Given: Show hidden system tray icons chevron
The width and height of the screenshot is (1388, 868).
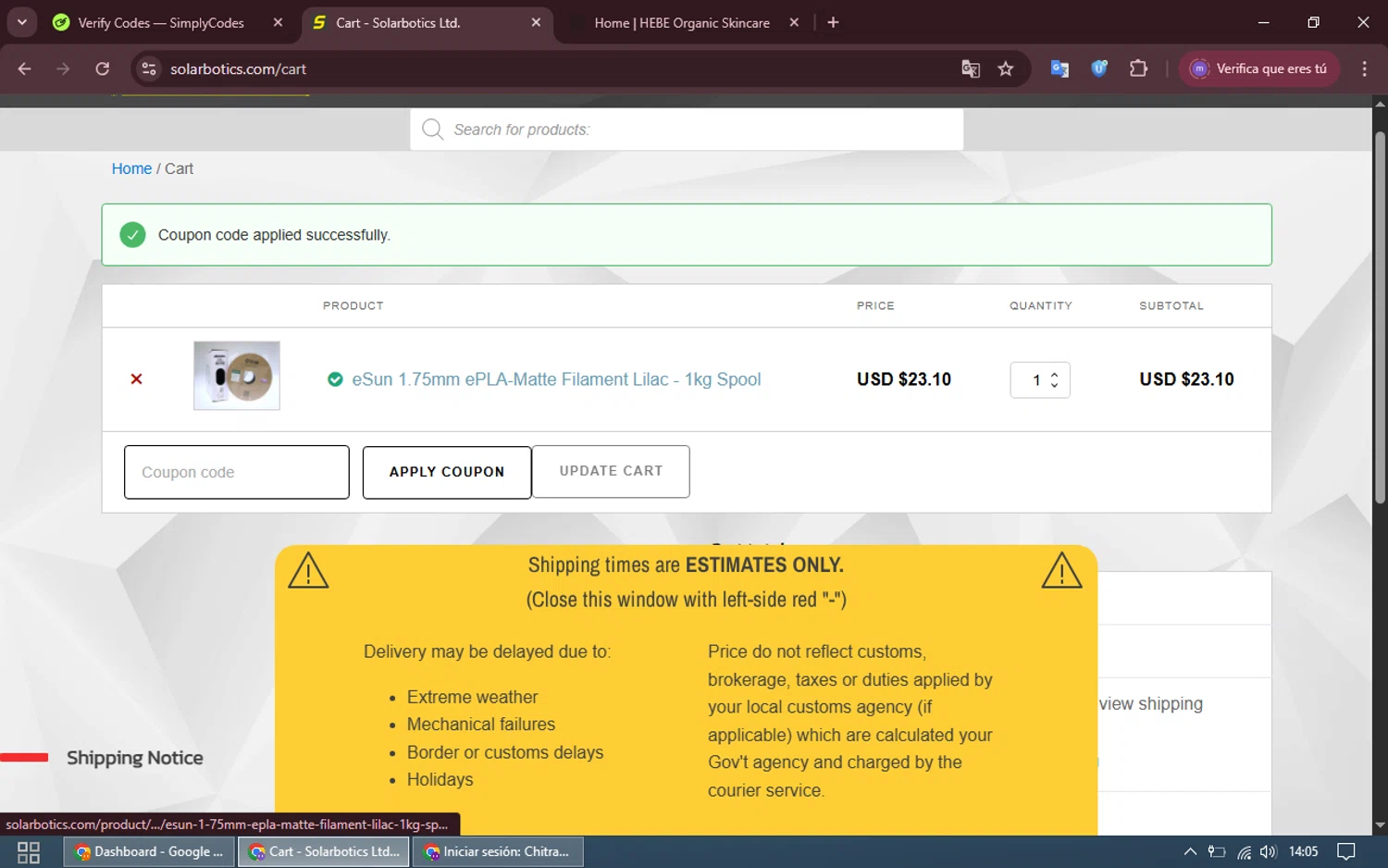Looking at the screenshot, I should point(1190,852).
